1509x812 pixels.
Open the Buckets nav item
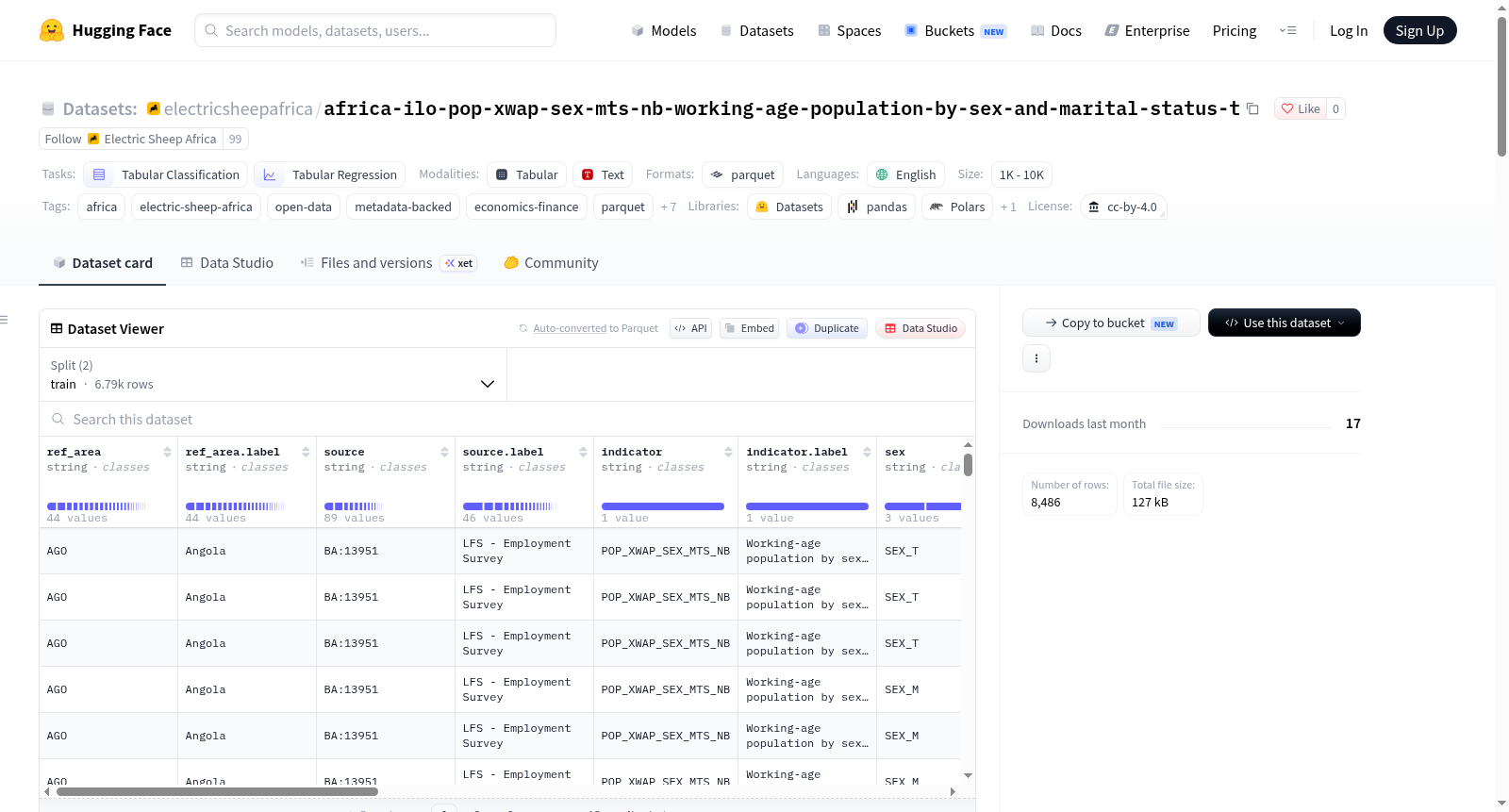(955, 30)
